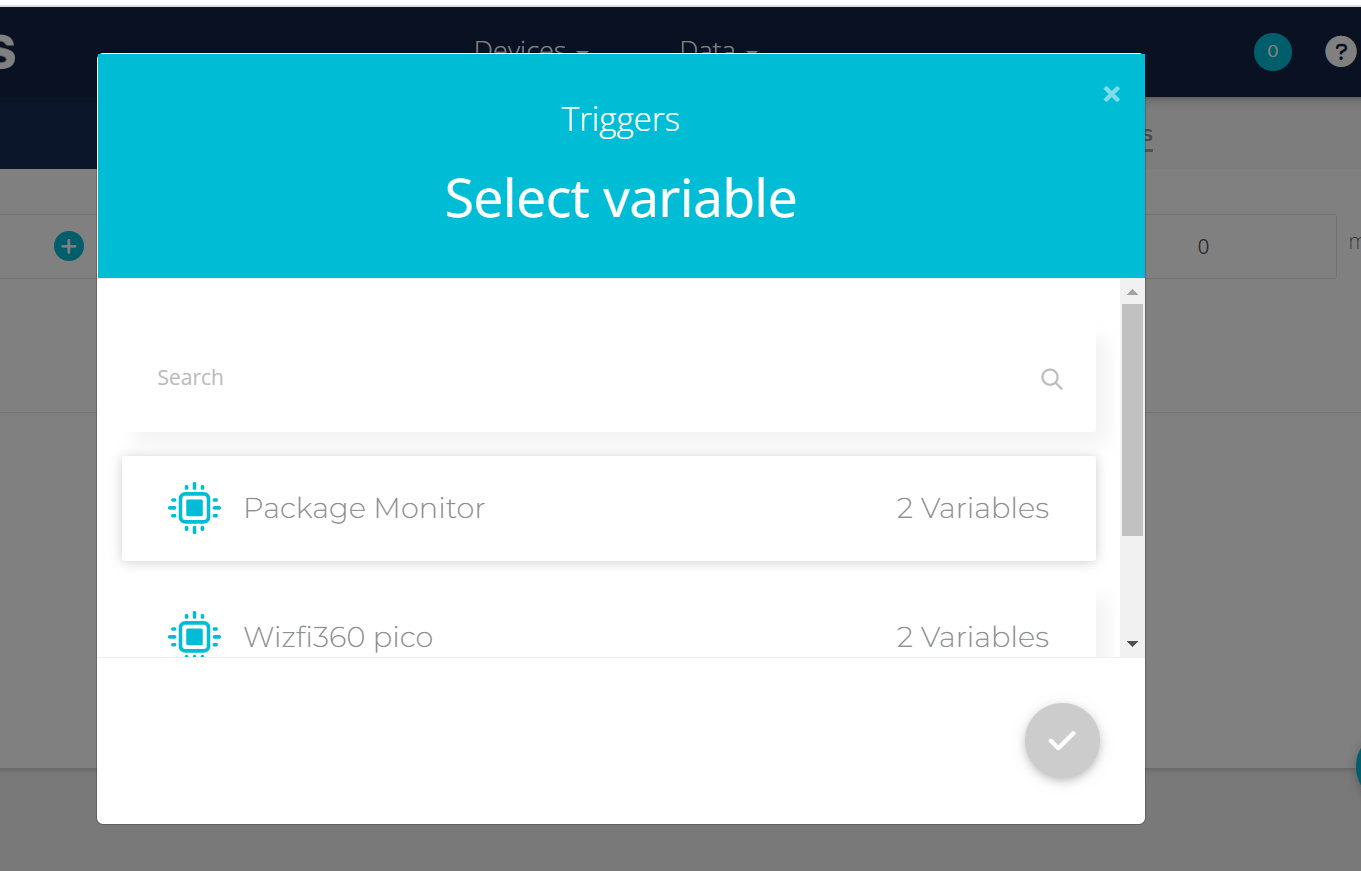Open the help question mark icon
Viewport: 1361px width, 871px height.
coord(1340,52)
